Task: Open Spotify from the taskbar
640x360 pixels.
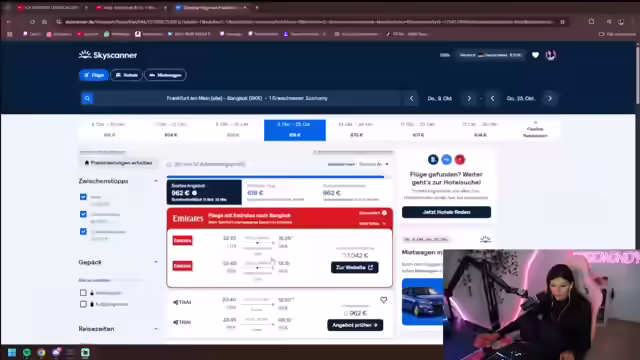Action: (x=27, y=352)
